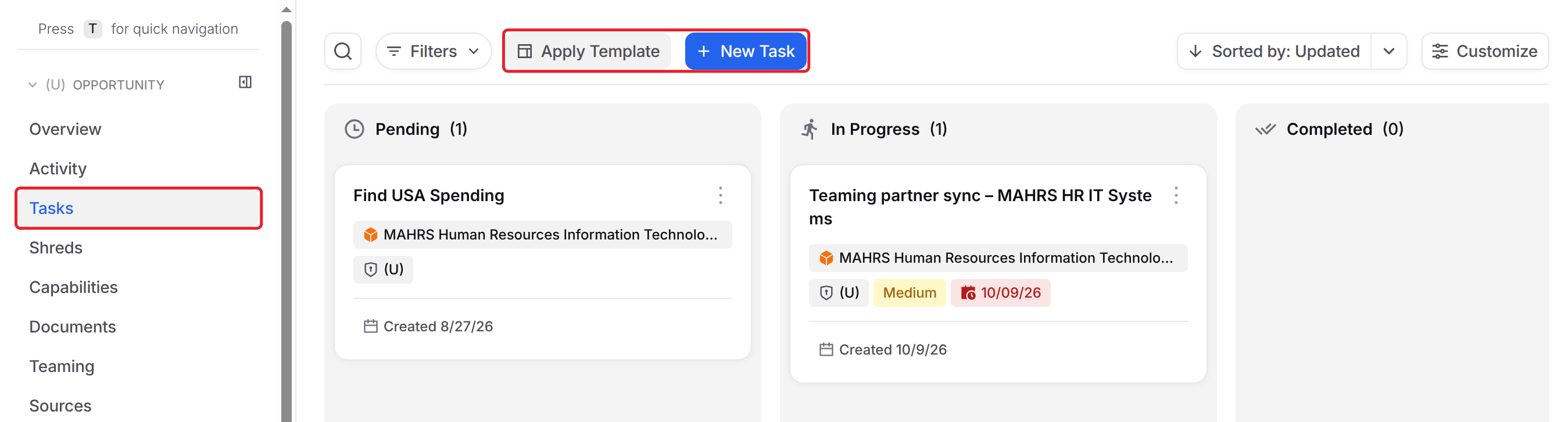Open Shreds in the sidebar
Screen dimensions: 1568x422
point(55,248)
